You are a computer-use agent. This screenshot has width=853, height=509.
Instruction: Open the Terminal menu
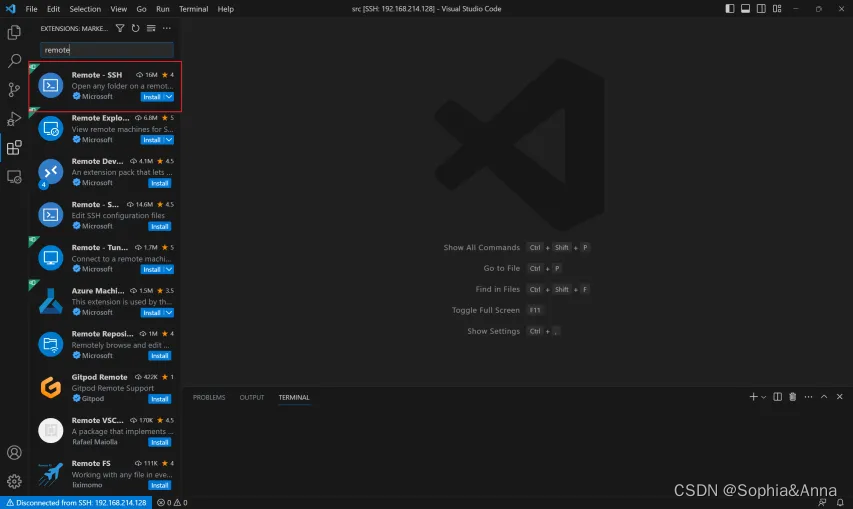pos(194,9)
